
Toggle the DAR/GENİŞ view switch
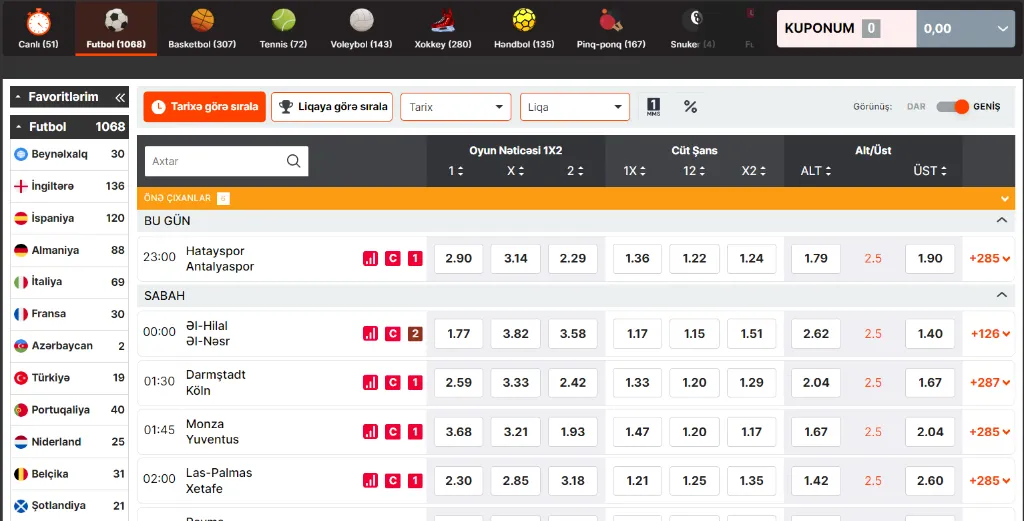[x=953, y=107]
